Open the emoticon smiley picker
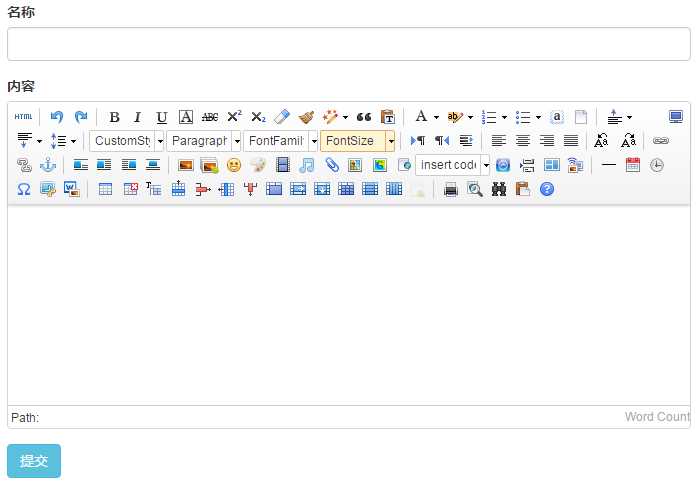This screenshot has width=700, height=486. point(234,165)
